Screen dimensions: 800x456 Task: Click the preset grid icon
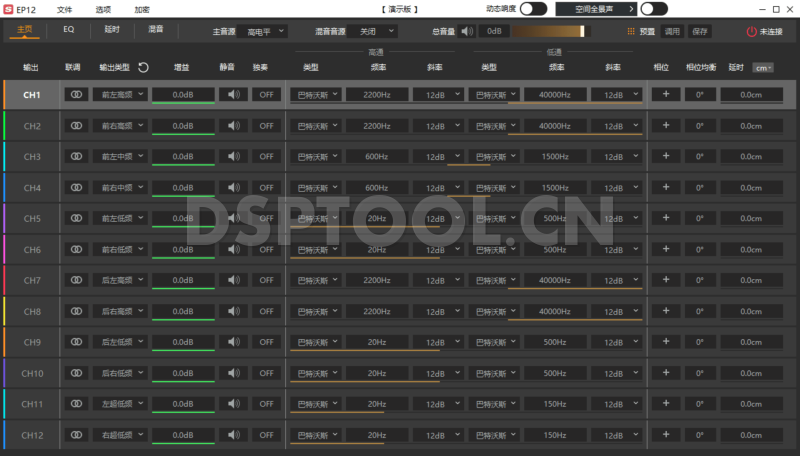point(631,31)
